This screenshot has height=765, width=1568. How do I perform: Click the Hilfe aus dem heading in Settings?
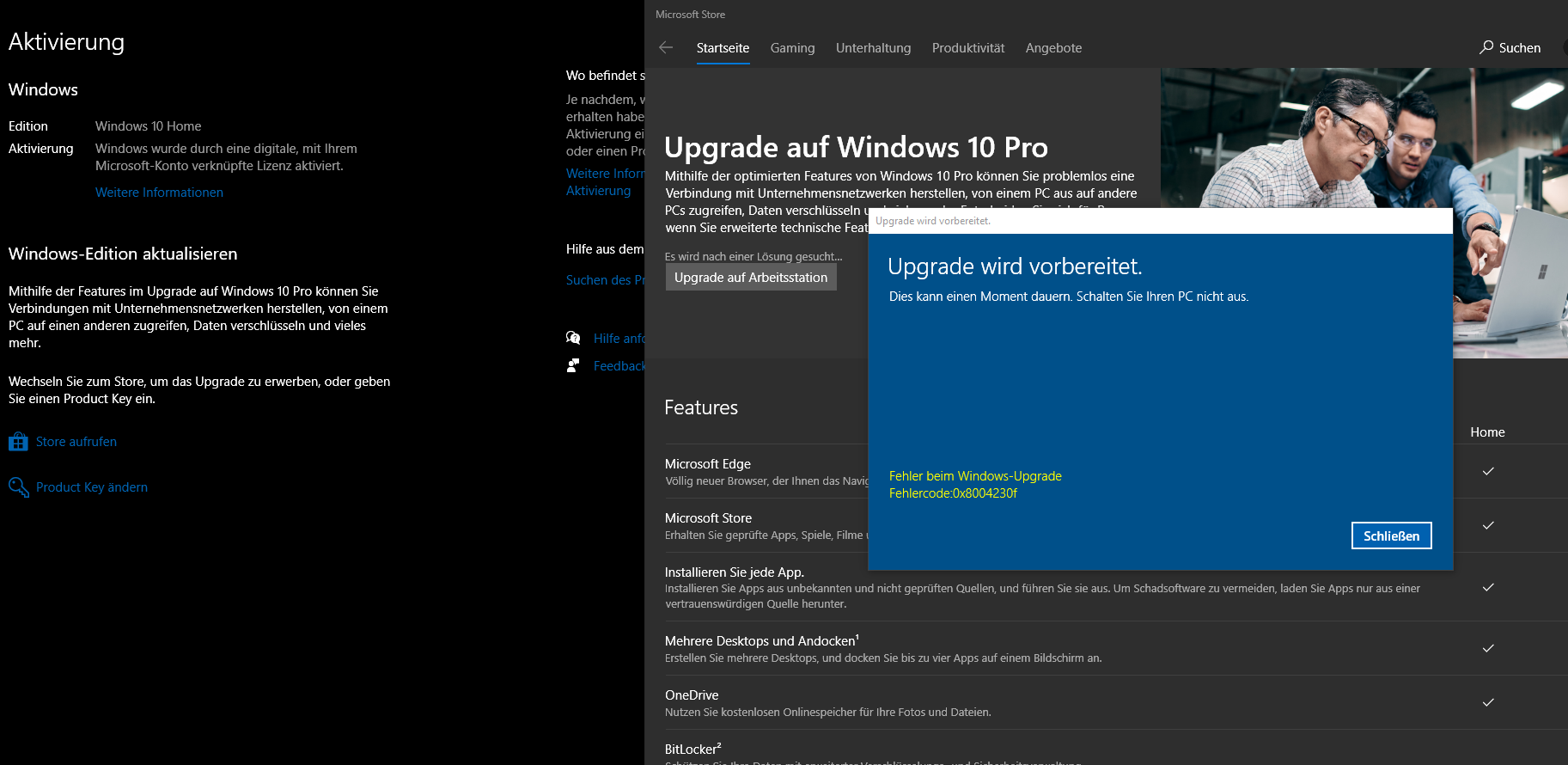605,249
